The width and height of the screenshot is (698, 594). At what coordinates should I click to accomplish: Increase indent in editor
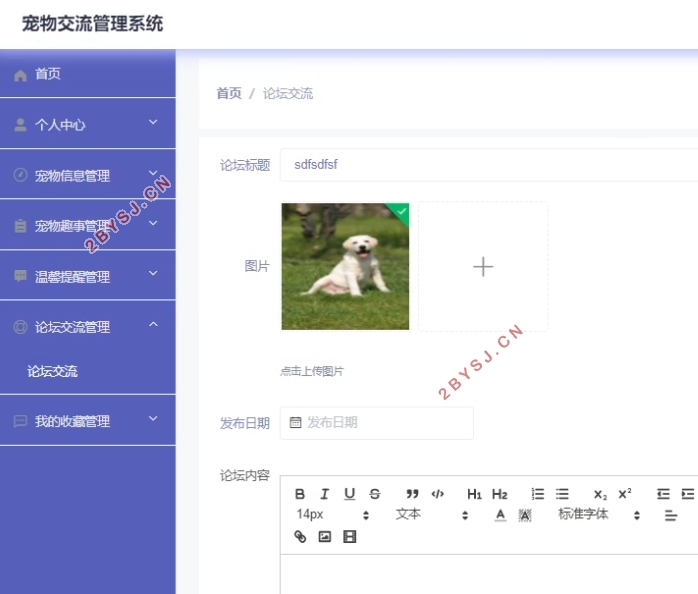[x=688, y=494]
